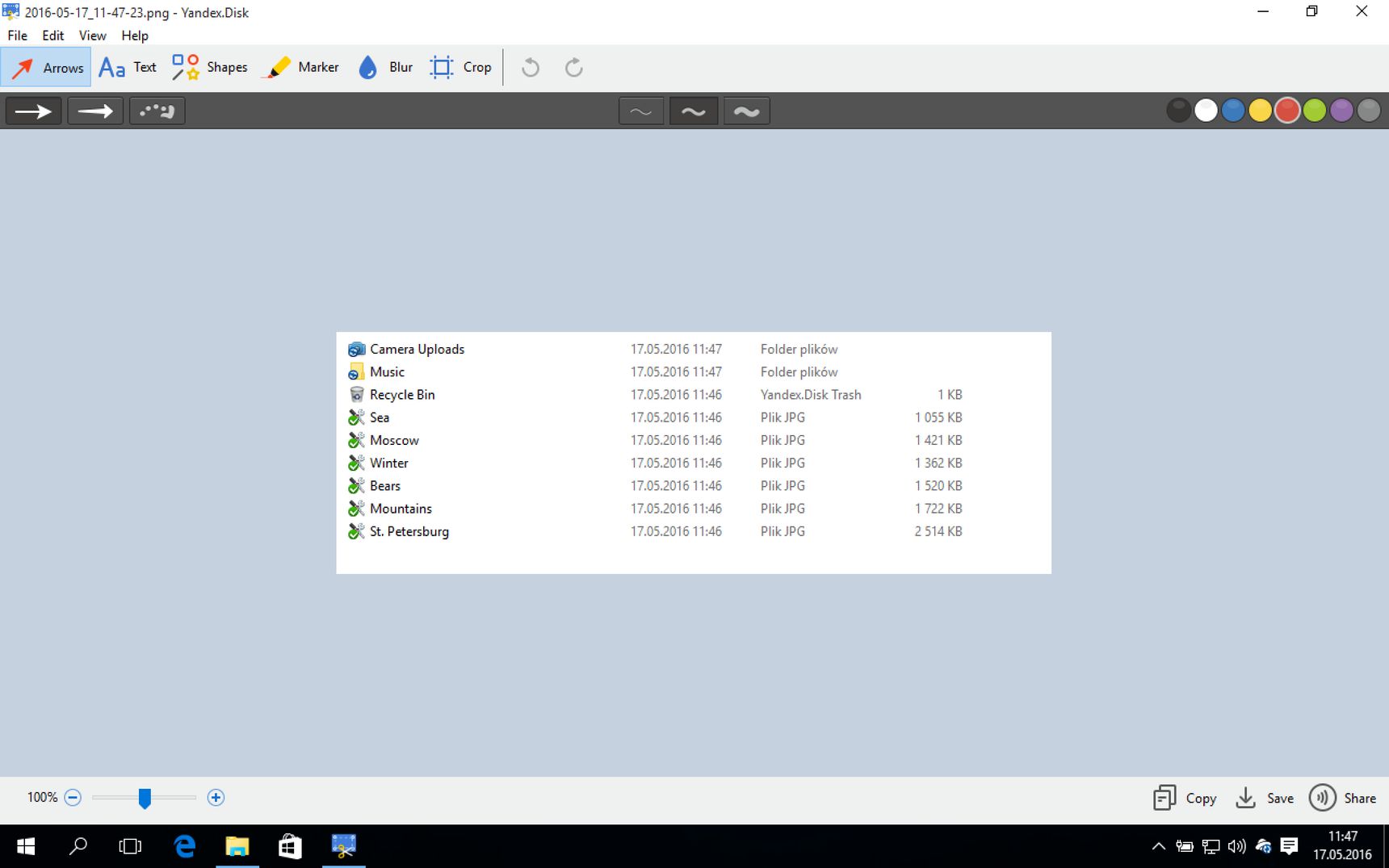Viewport: 1389px width, 868px height.
Task: Click the Bears file name
Action: click(385, 485)
